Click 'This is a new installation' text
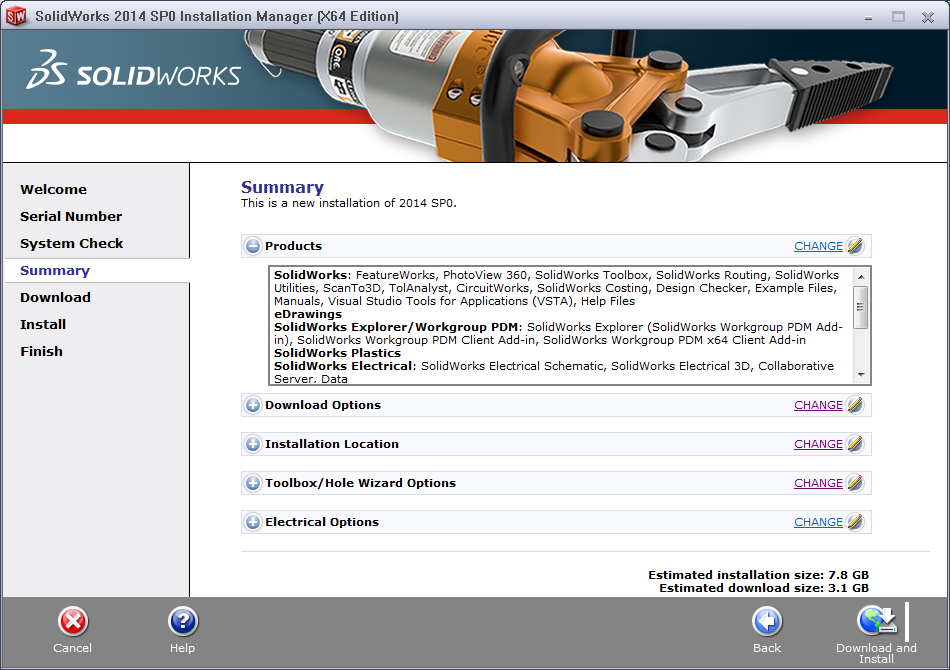This screenshot has height=670, width=950. [349, 204]
